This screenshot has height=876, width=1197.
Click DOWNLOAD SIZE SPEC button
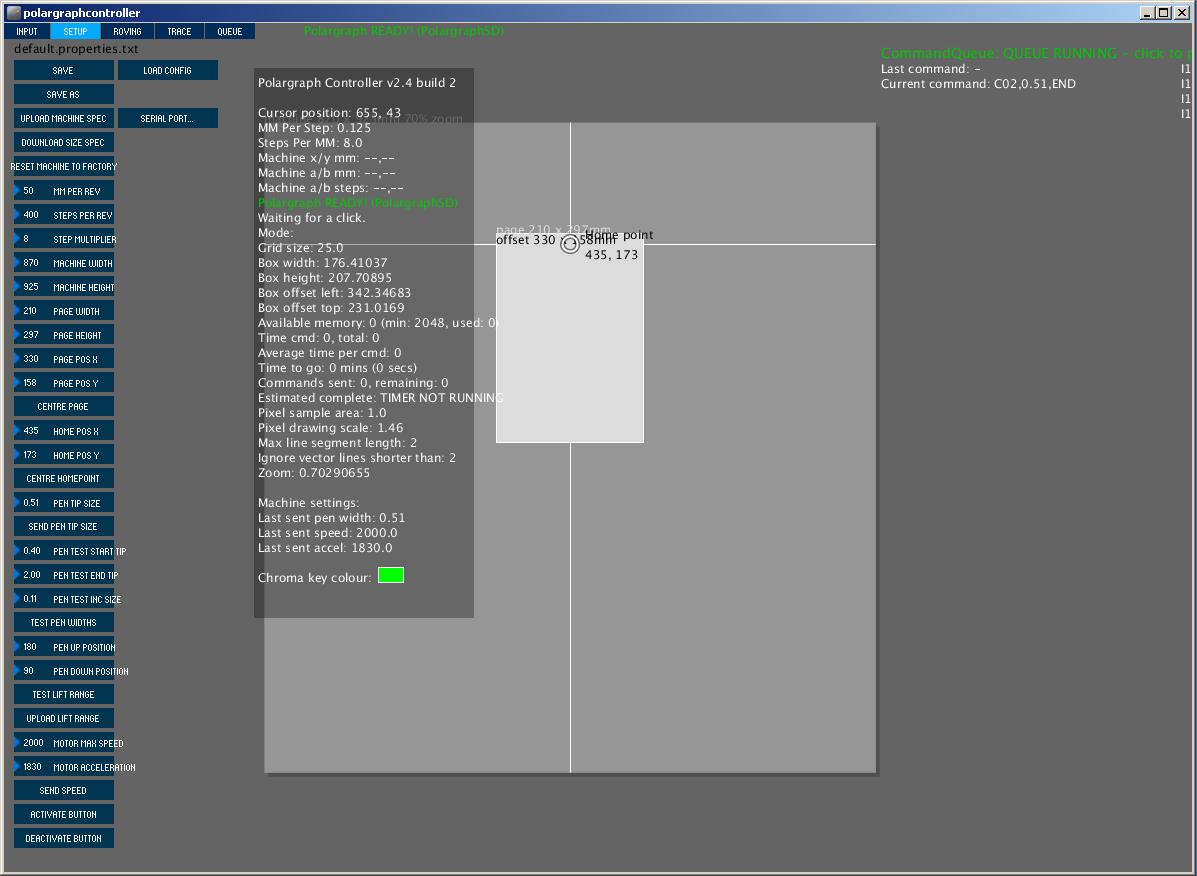[63, 143]
